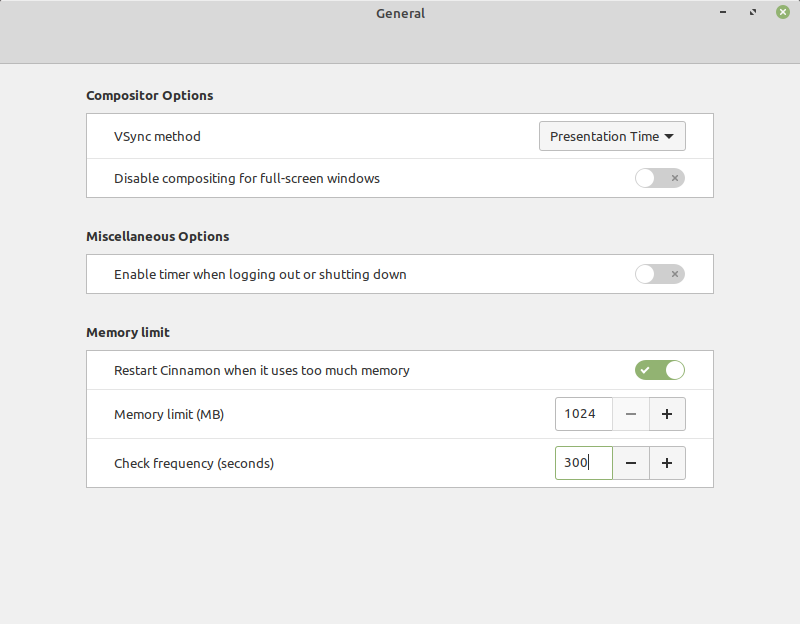
Task: Close the General window with green X
Action: tap(782, 13)
